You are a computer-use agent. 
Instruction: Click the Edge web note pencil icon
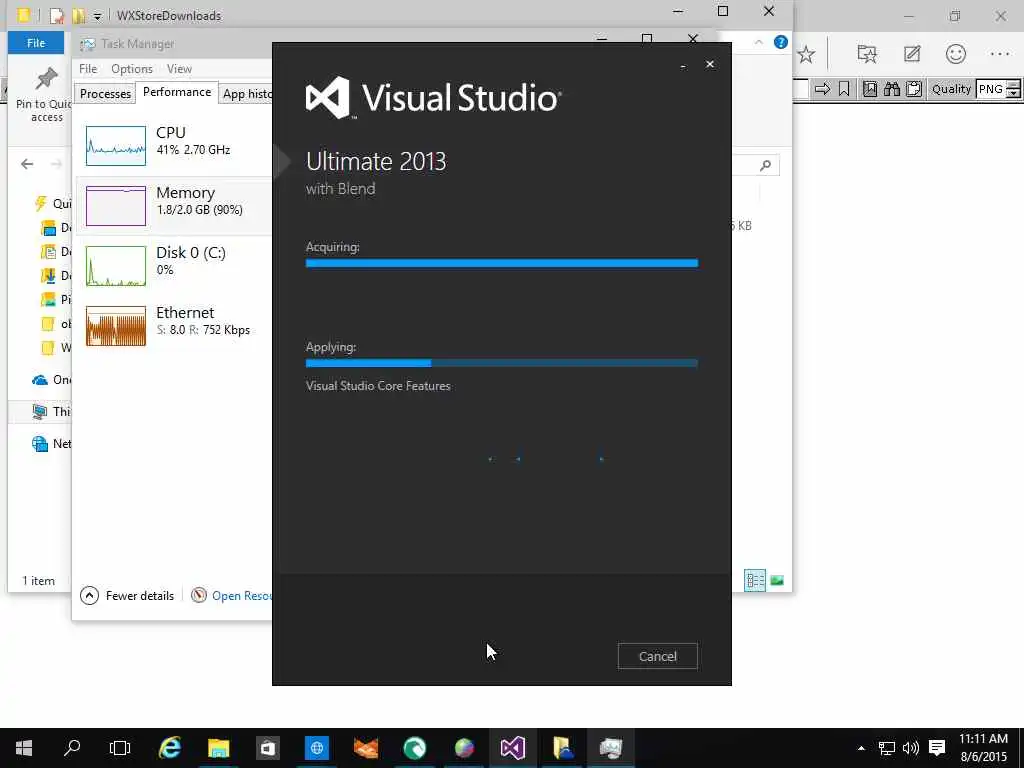pos(912,54)
